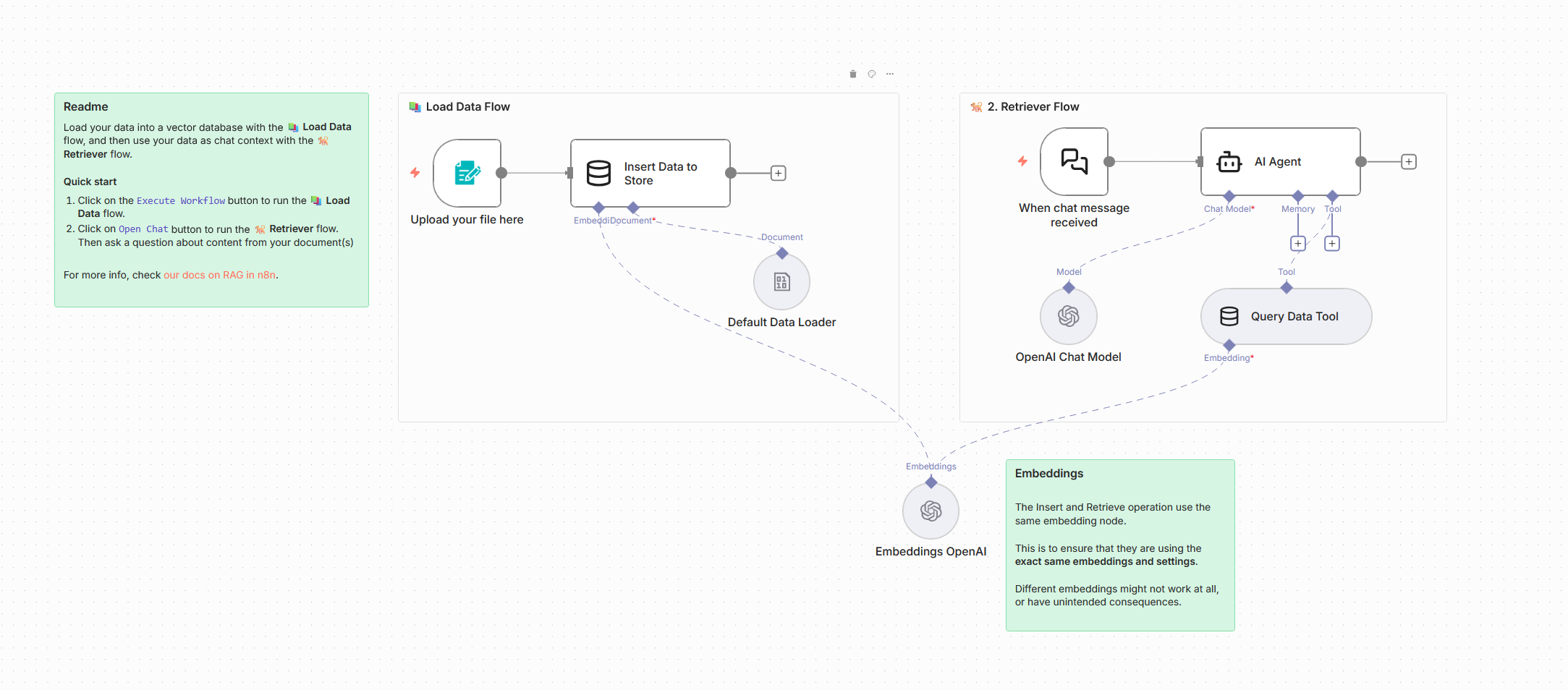Click the When chat message received trigger
Screen dimensions: 1568x690
[1074, 162]
